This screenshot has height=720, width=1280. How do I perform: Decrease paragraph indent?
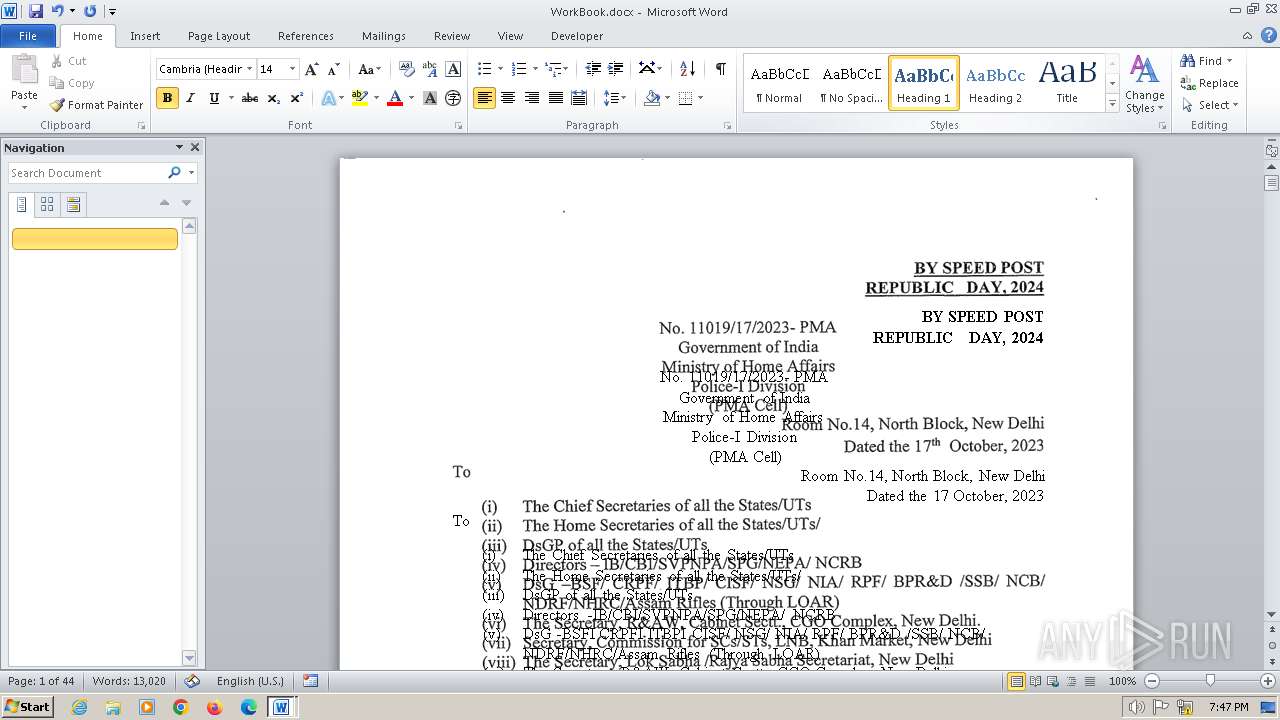point(593,69)
